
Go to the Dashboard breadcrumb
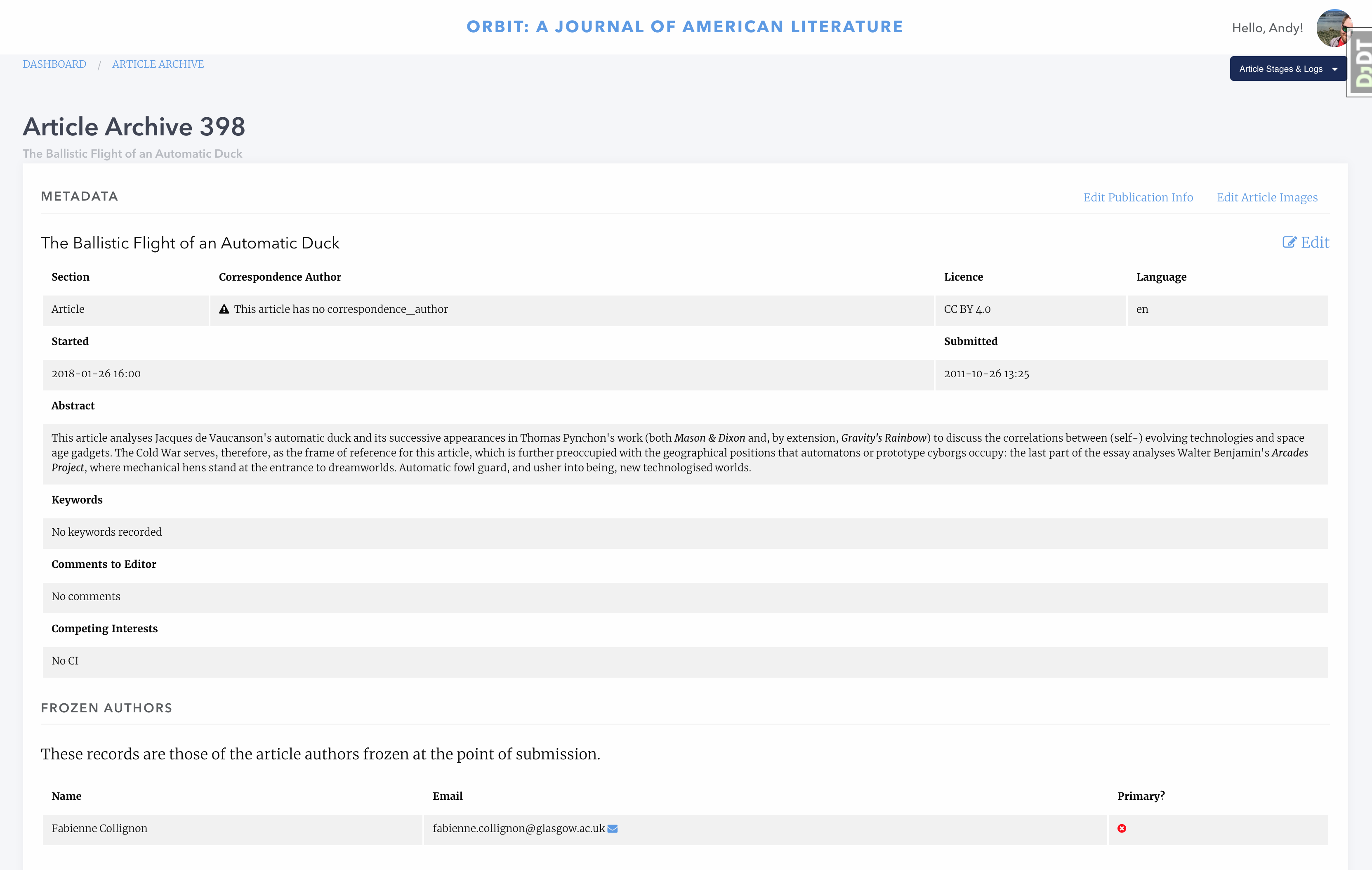(x=55, y=64)
